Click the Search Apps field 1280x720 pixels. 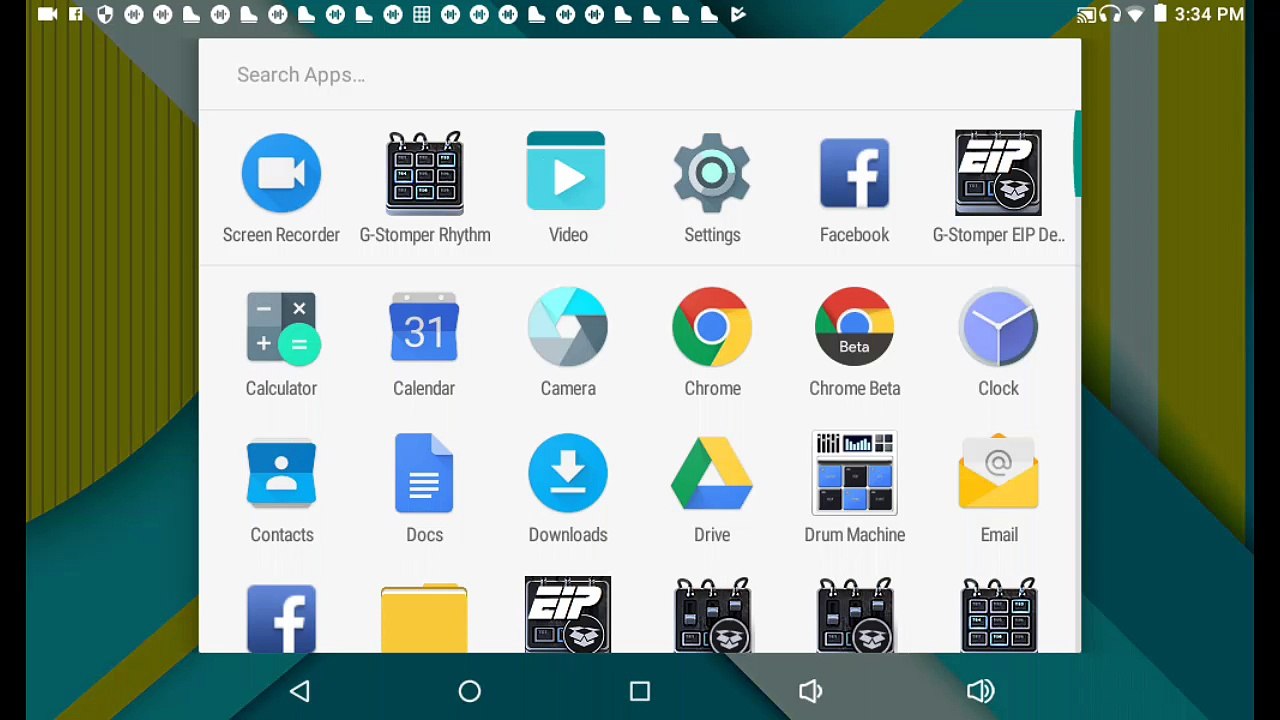pyautogui.click(x=640, y=75)
